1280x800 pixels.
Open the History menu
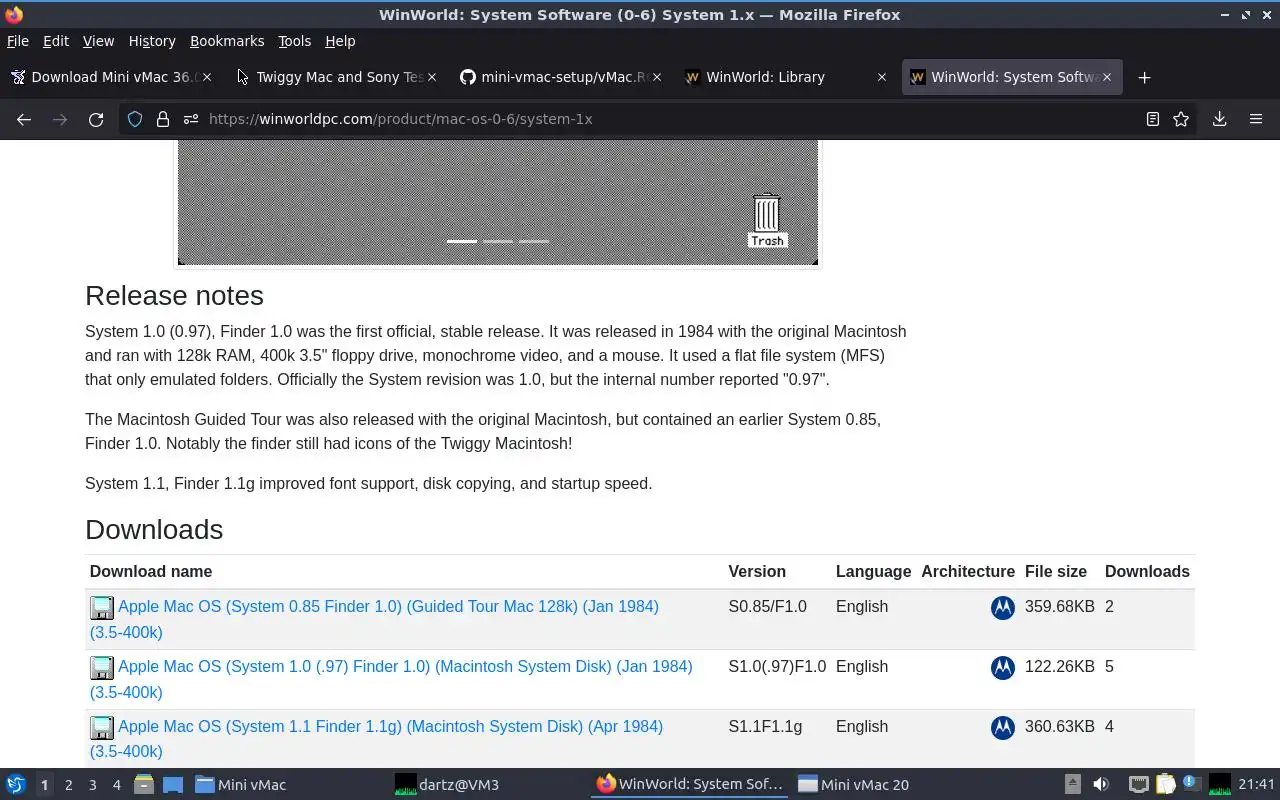click(152, 41)
